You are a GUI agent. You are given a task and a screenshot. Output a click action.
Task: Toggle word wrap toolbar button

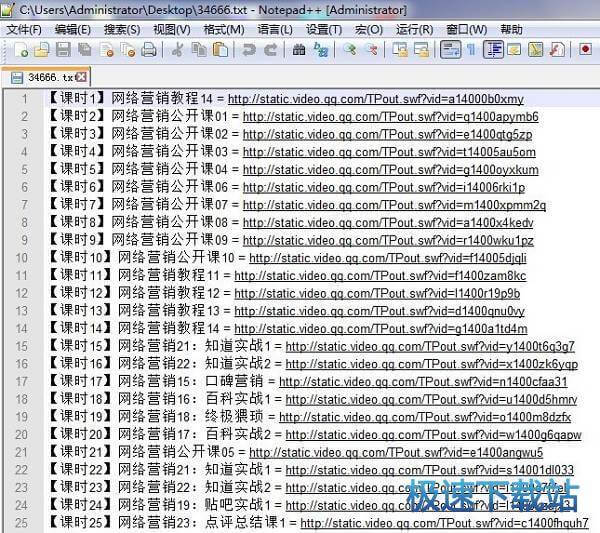point(450,50)
